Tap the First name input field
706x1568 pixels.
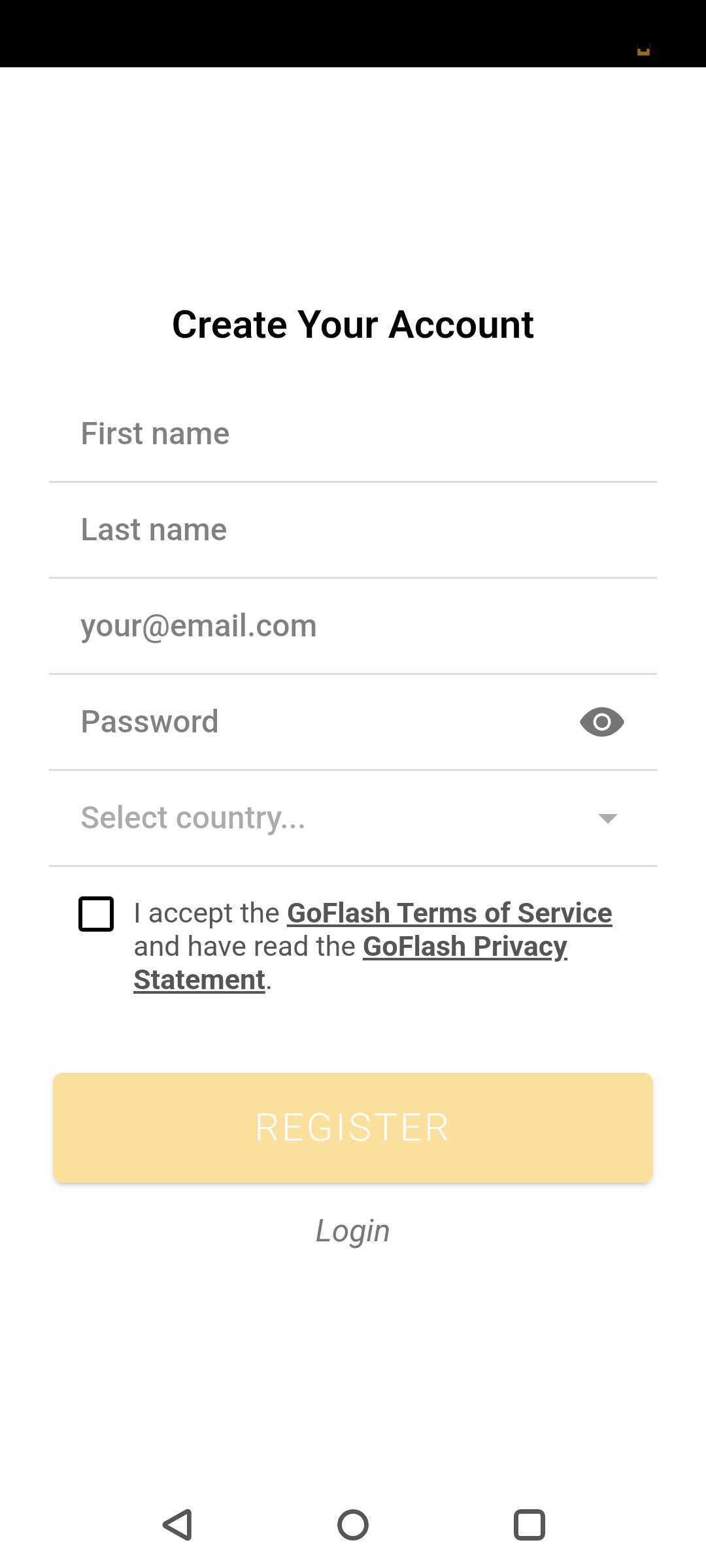tap(353, 434)
